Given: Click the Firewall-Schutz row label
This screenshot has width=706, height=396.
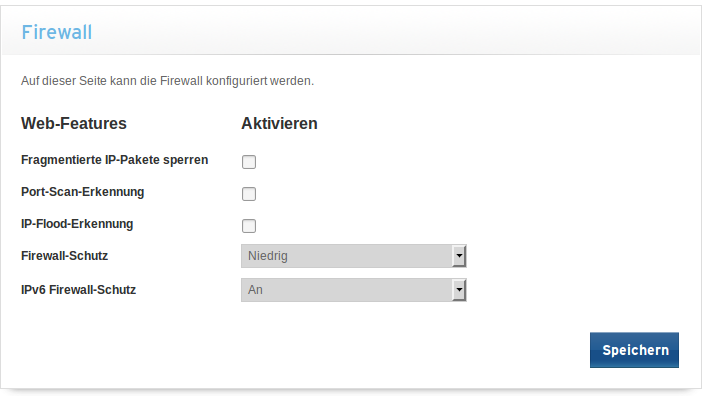Looking at the screenshot, I should click(x=64, y=256).
